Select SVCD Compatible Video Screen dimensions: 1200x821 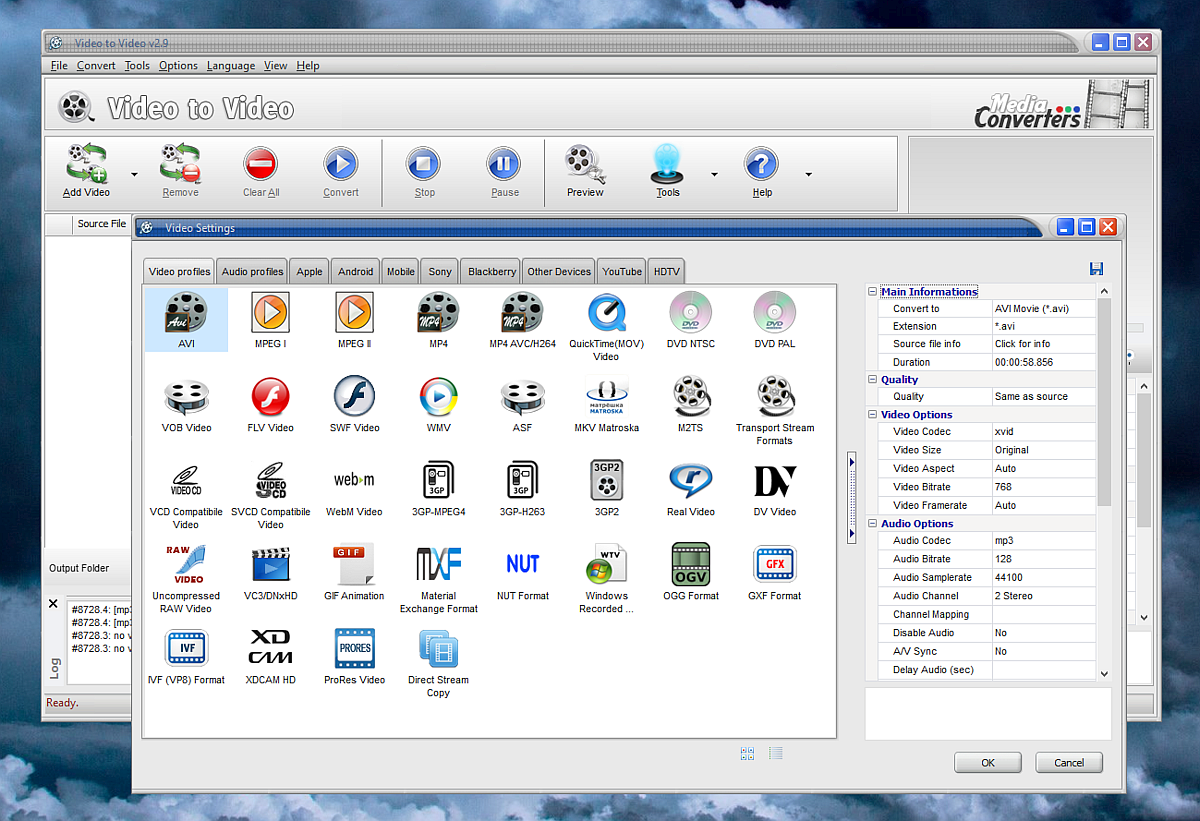point(270,495)
